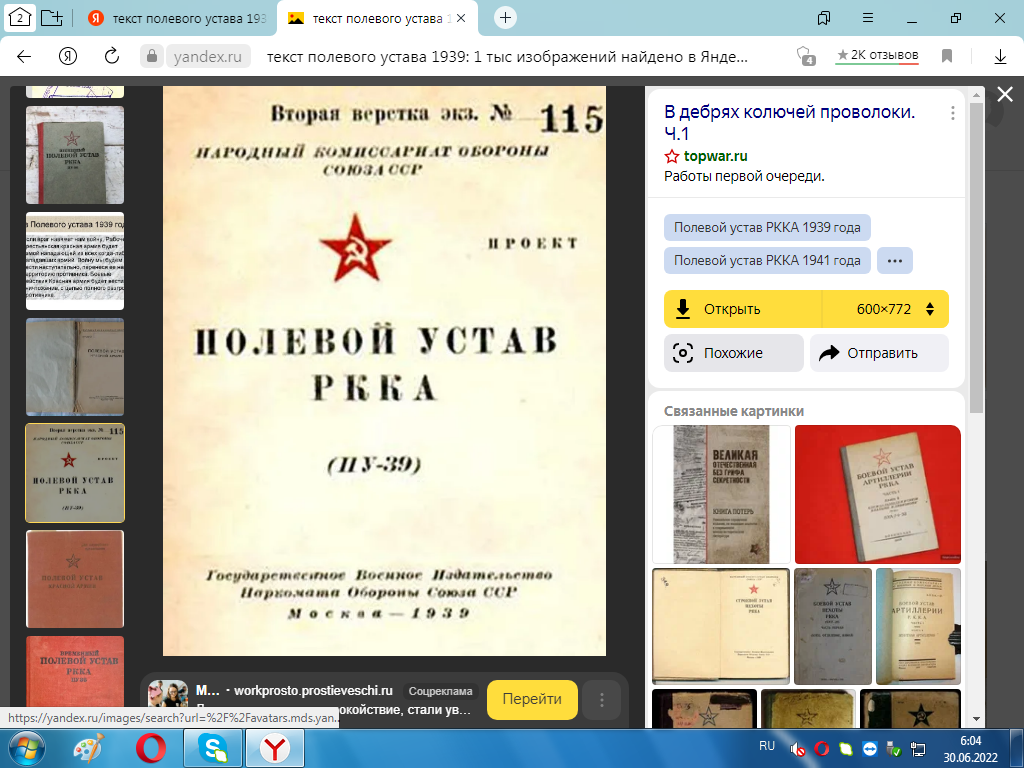Open the title link В дебрях колючей проволоки
This screenshot has height=768, width=1024.
click(790, 122)
